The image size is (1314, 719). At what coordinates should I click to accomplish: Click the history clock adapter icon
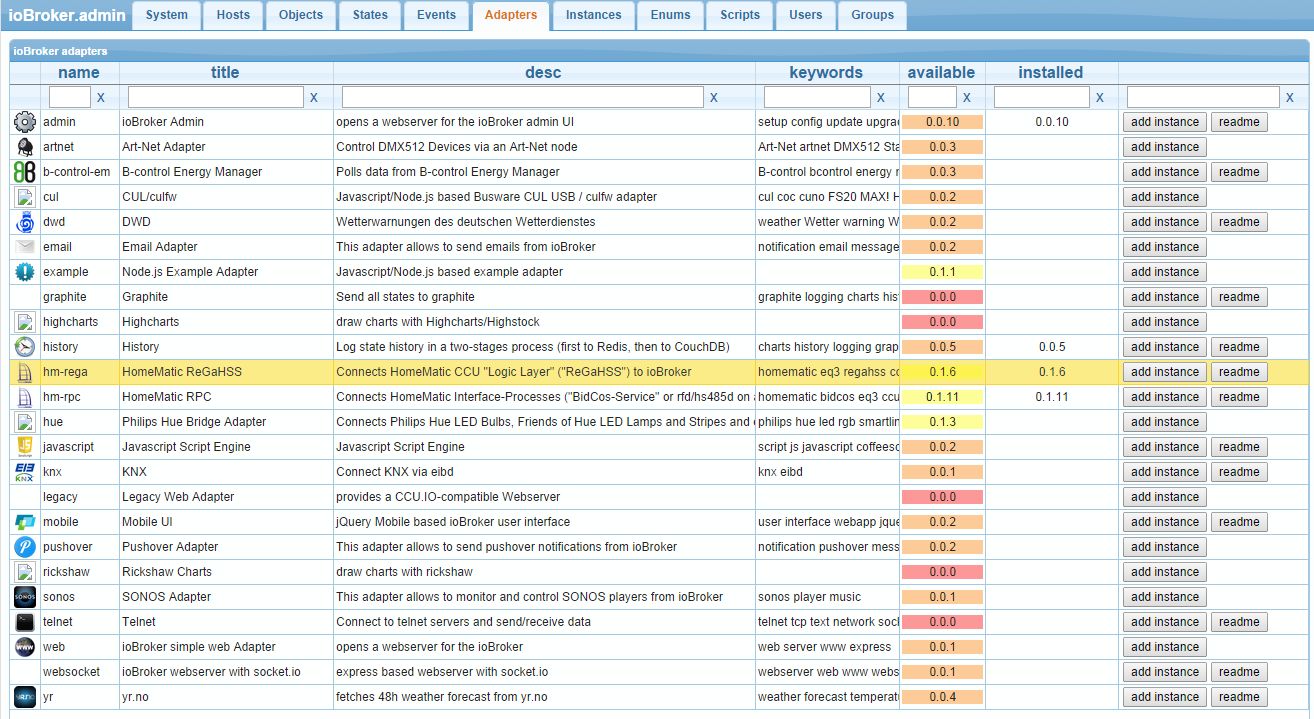pos(25,347)
